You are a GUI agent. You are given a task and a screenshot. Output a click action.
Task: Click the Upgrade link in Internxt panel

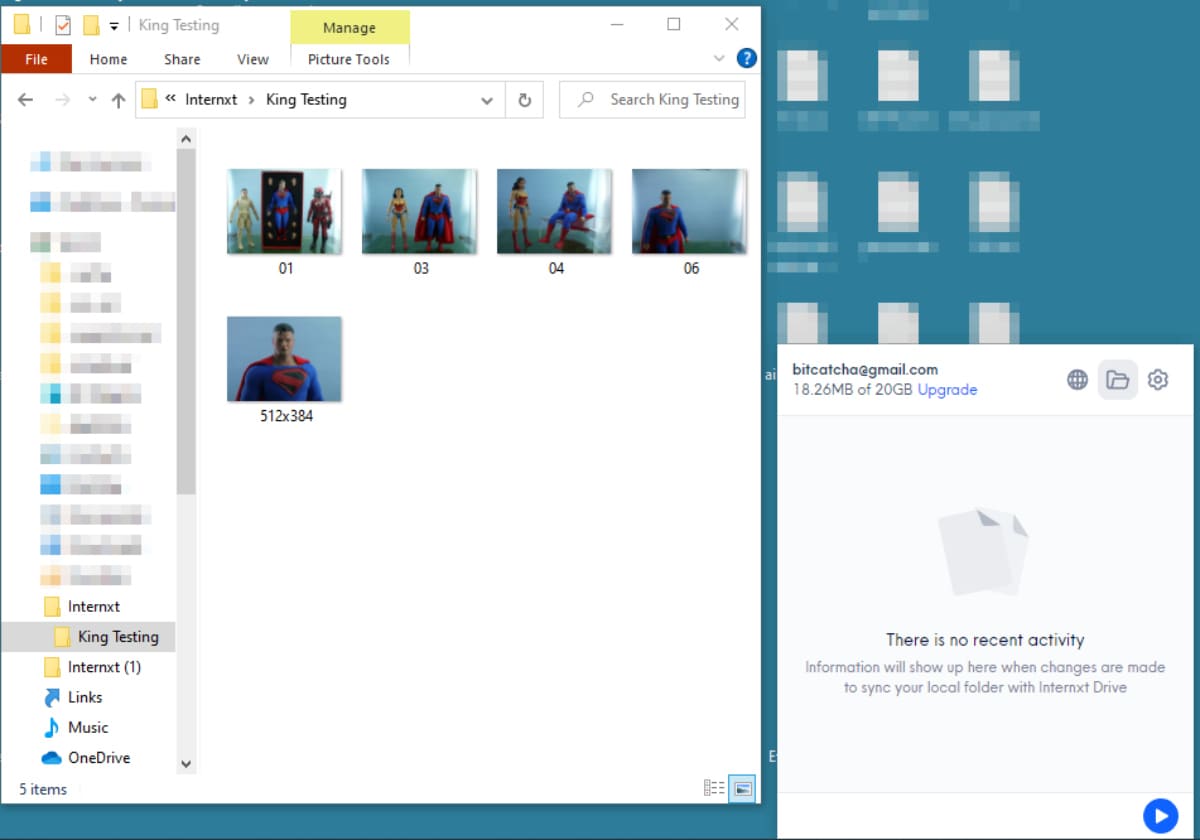point(947,390)
